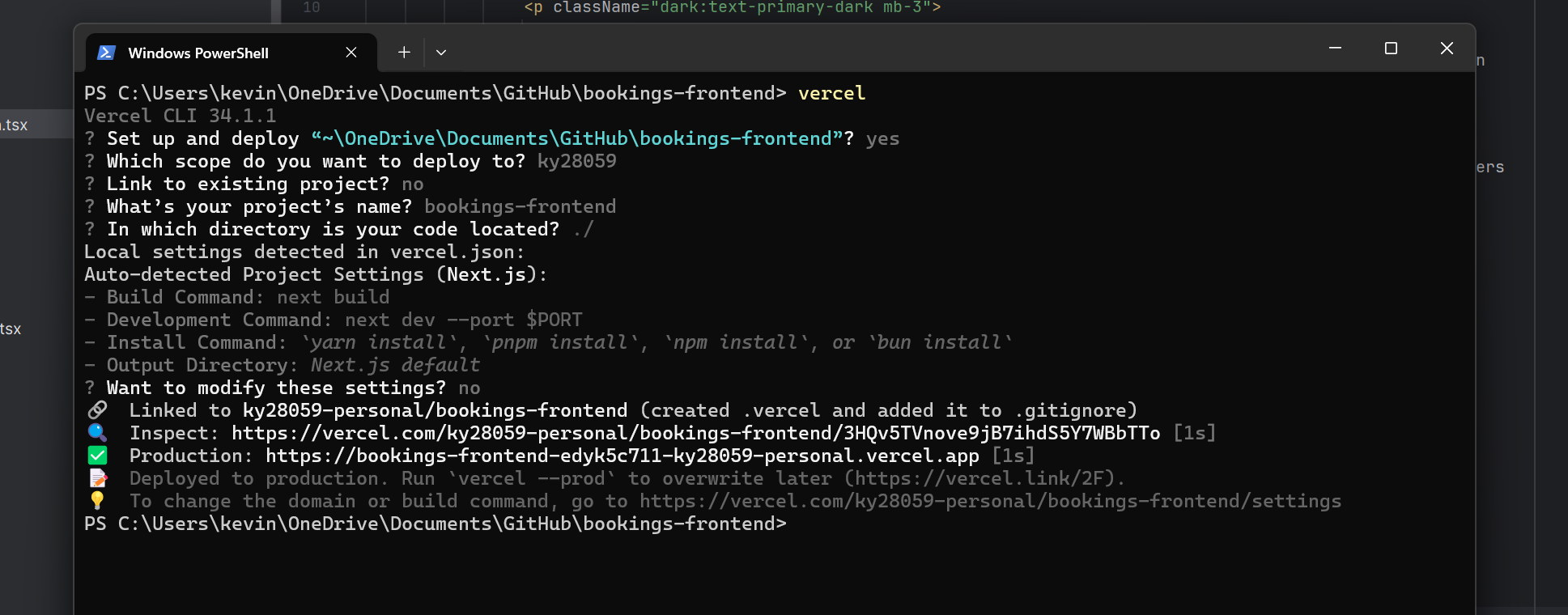Click the 'Vercel CLI 34.1.1' line
This screenshot has height=615, width=1568.
(181, 117)
